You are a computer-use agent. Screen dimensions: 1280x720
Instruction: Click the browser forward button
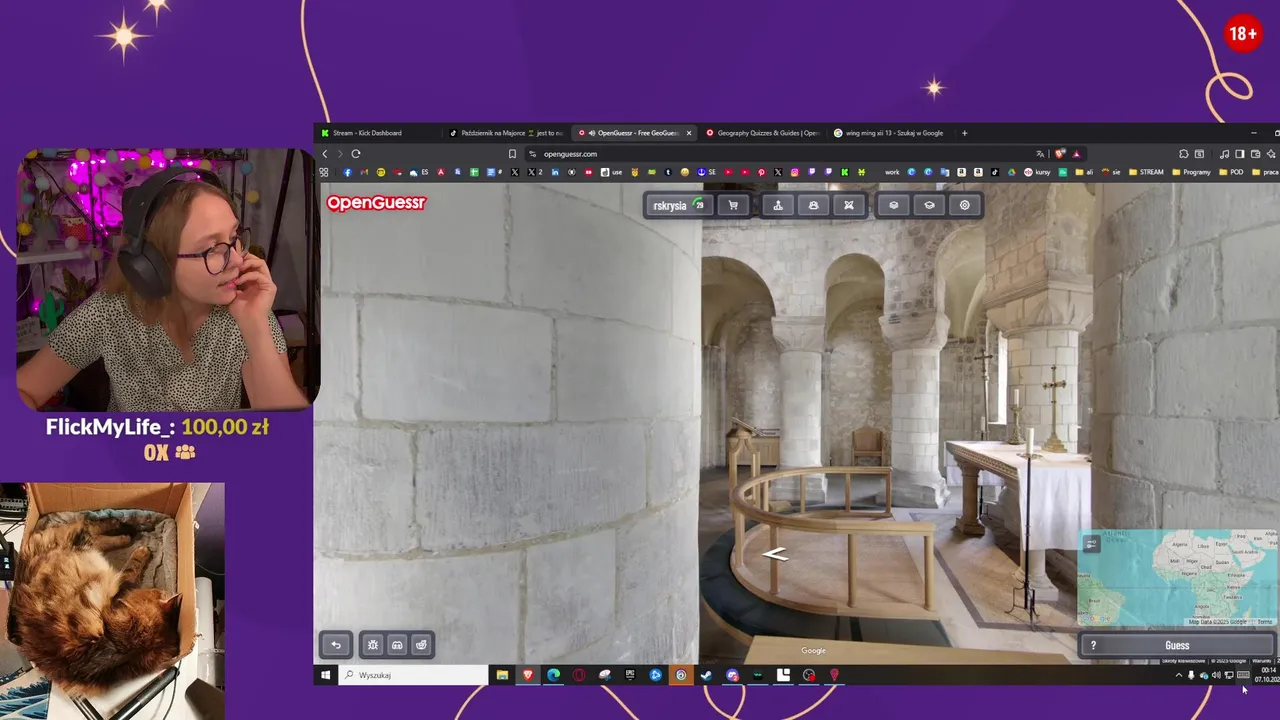click(x=340, y=154)
